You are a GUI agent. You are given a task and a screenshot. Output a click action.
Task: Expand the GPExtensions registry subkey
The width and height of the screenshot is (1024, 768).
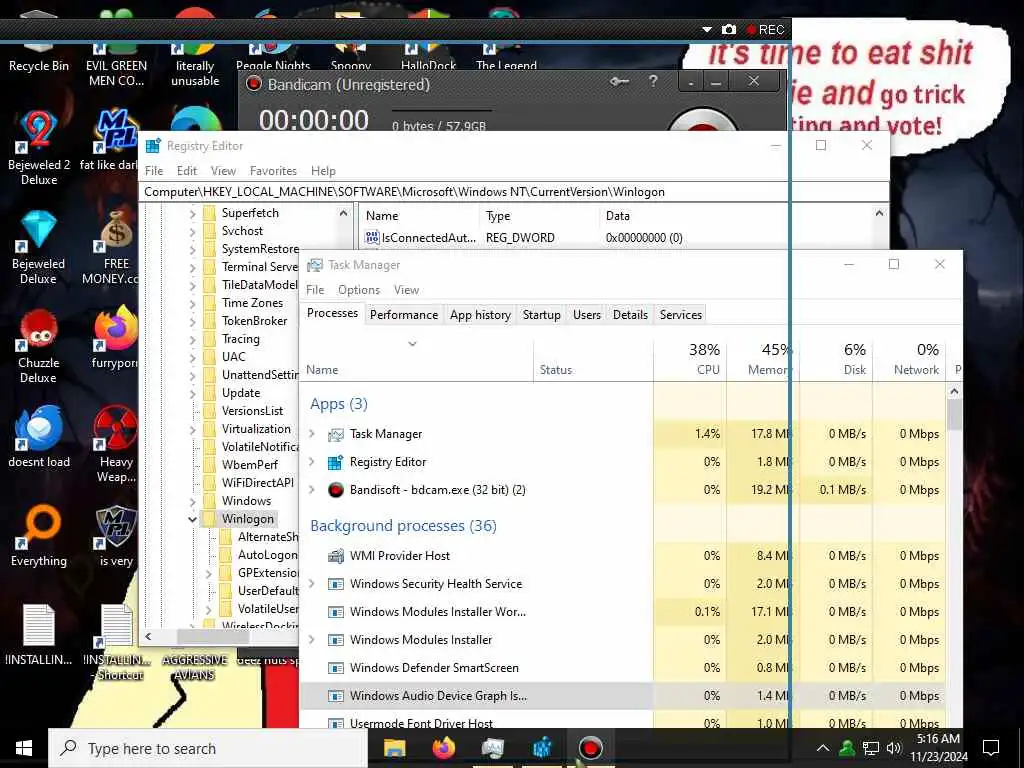coord(208,573)
